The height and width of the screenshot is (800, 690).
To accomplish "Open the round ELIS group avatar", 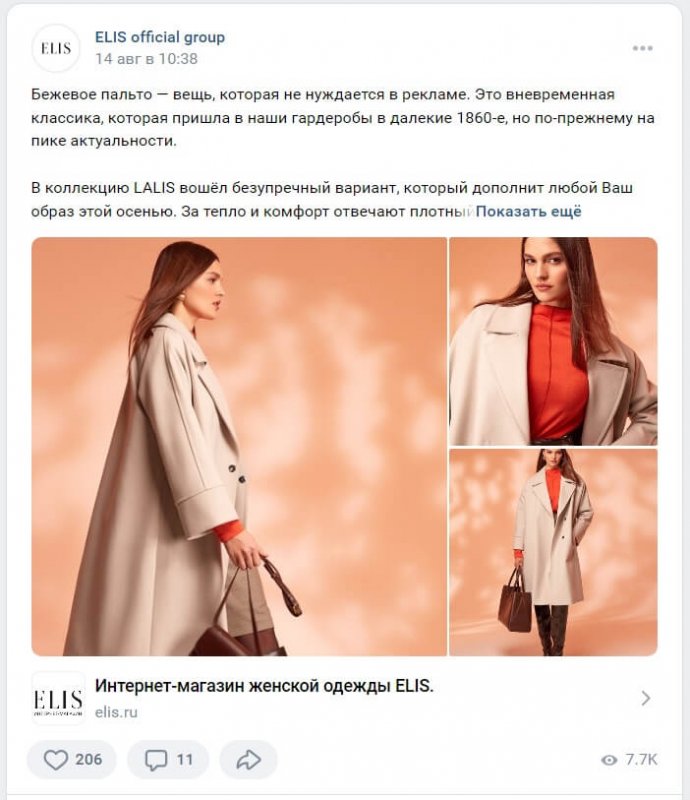I will 56,48.
